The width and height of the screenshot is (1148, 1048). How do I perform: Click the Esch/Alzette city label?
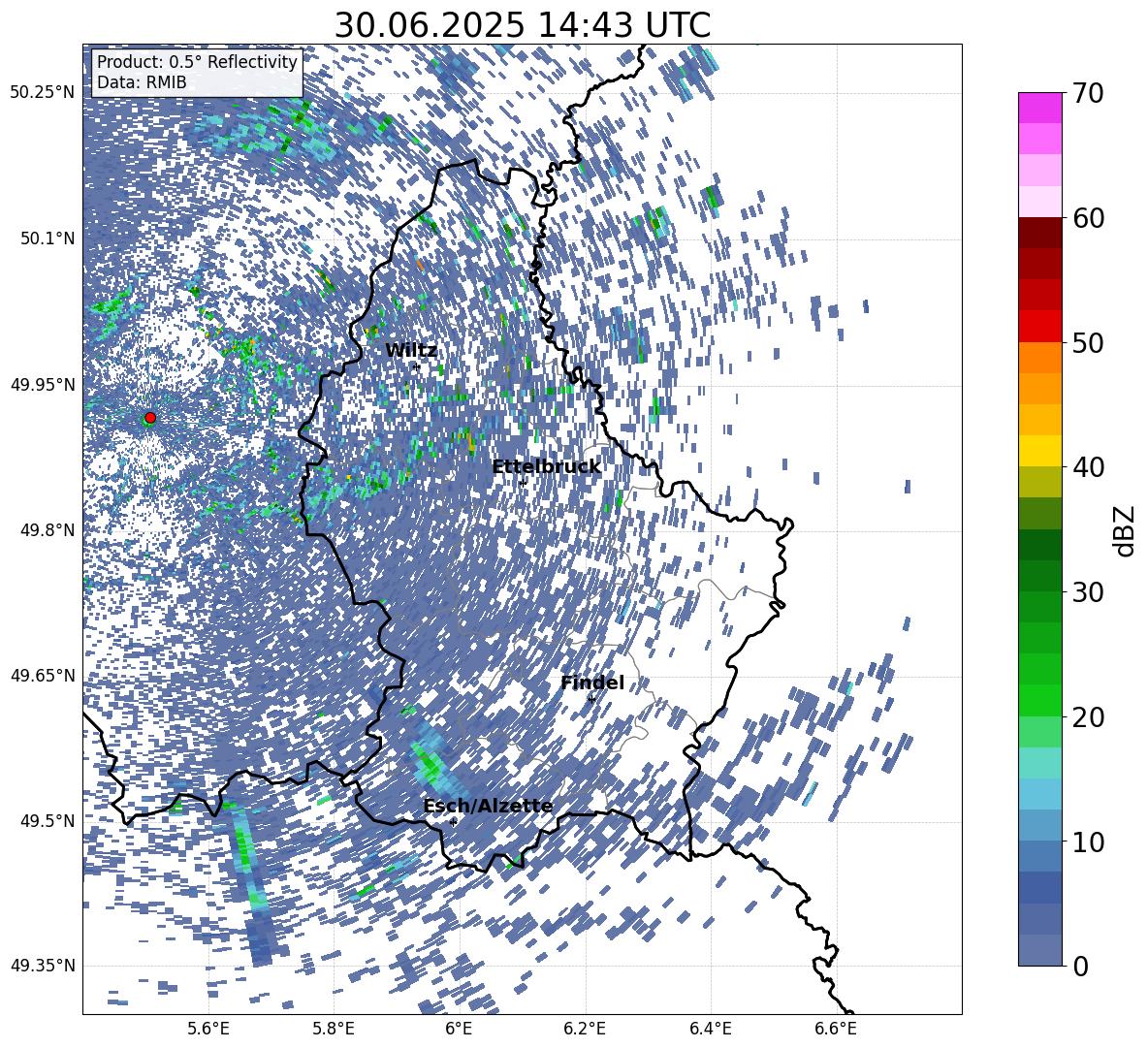coord(489,807)
